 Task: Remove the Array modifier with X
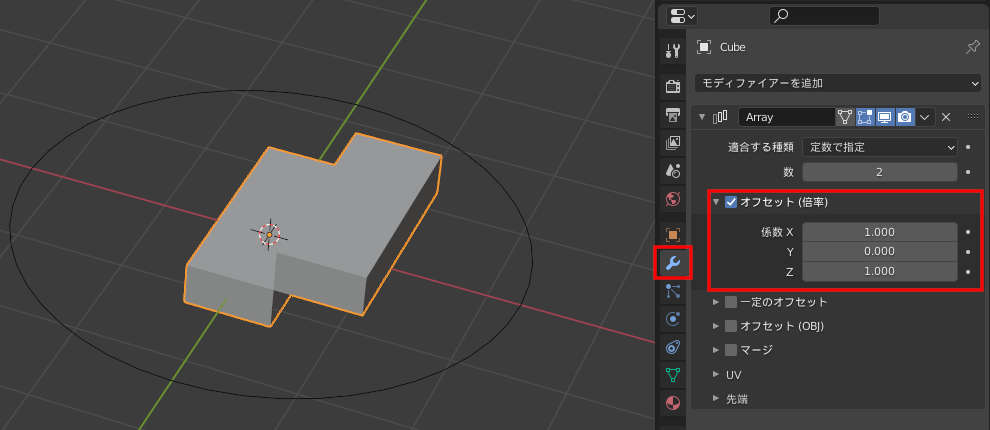click(946, 117)
